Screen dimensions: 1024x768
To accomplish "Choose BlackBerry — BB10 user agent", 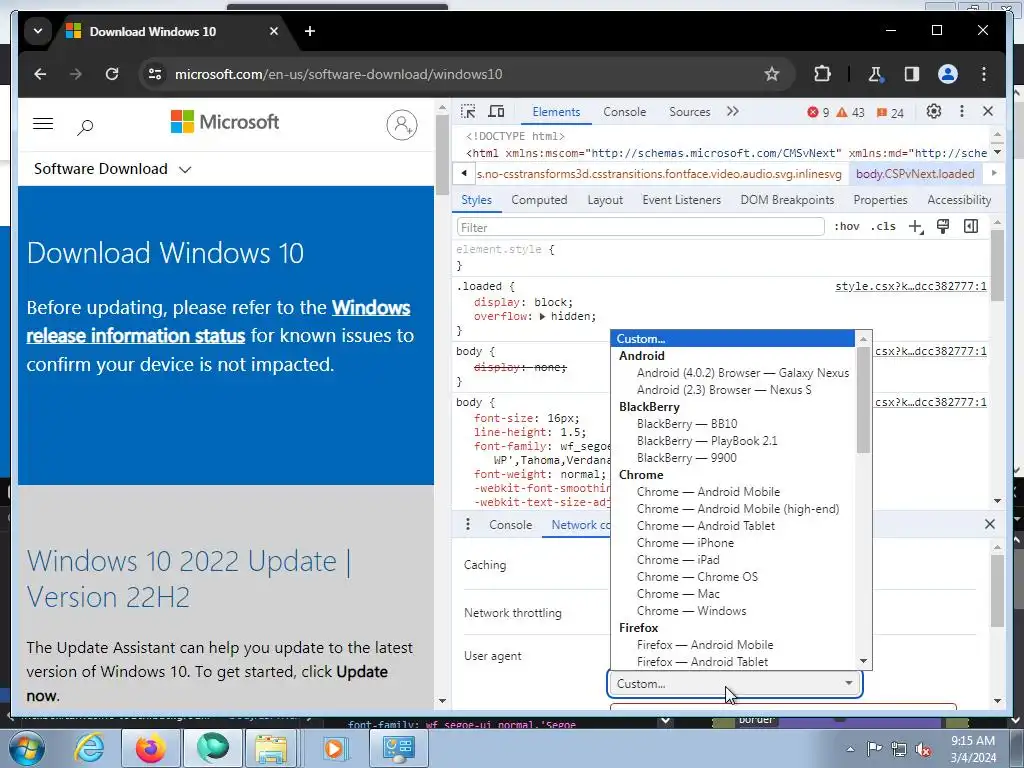I will tap(733, 424).
